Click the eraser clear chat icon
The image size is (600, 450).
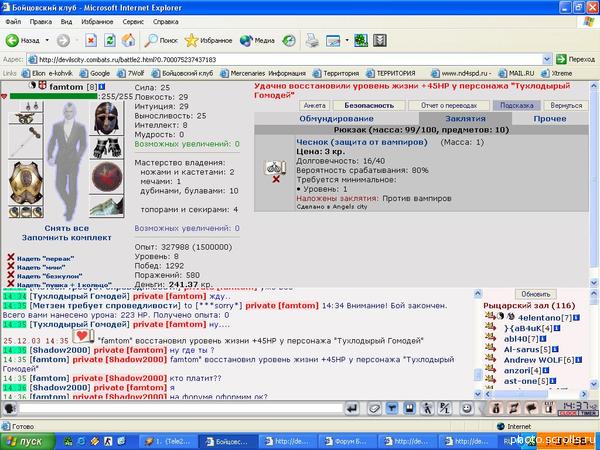click(x=374, y=409)
